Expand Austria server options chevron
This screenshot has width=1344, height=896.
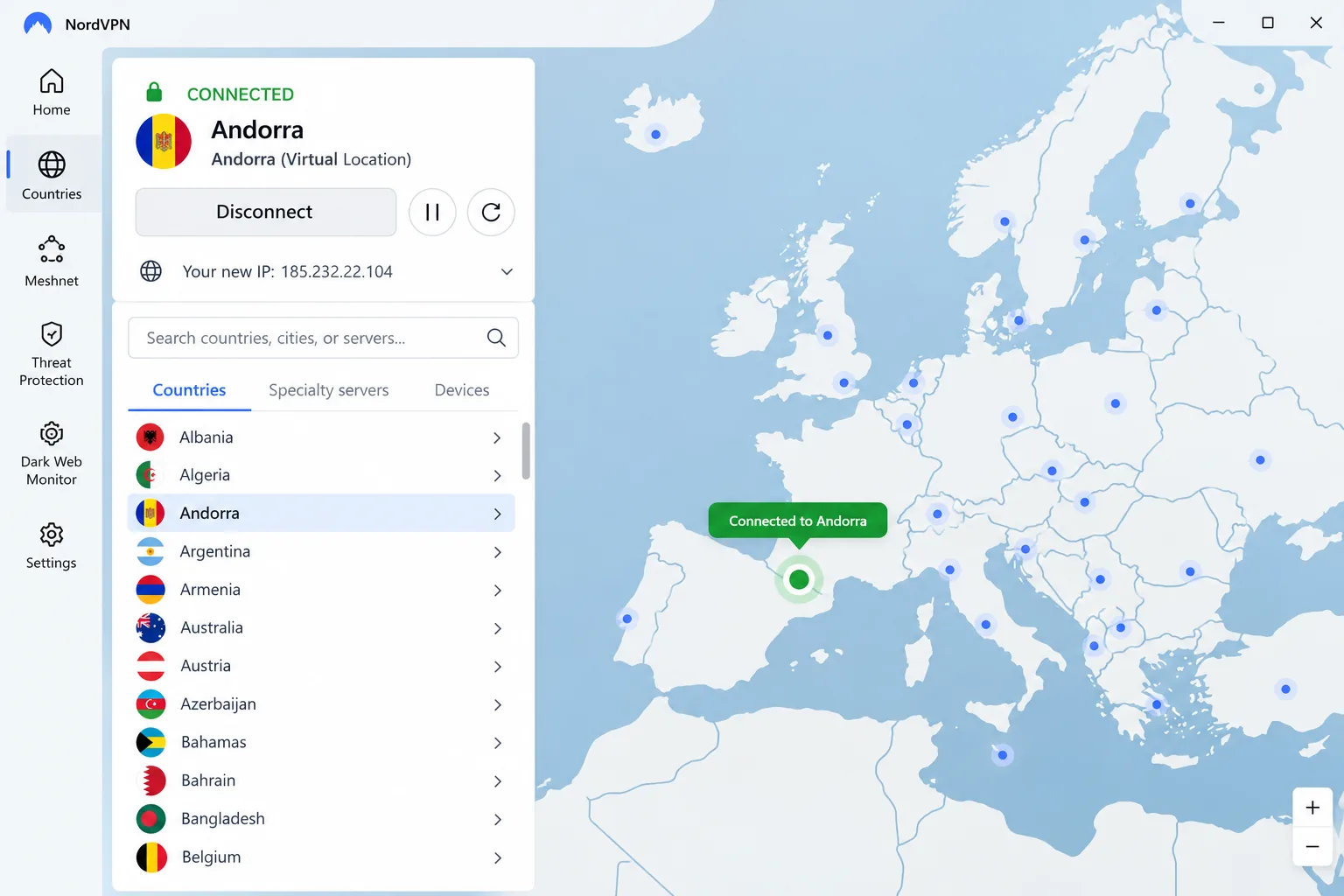click(x=497, y=667)
